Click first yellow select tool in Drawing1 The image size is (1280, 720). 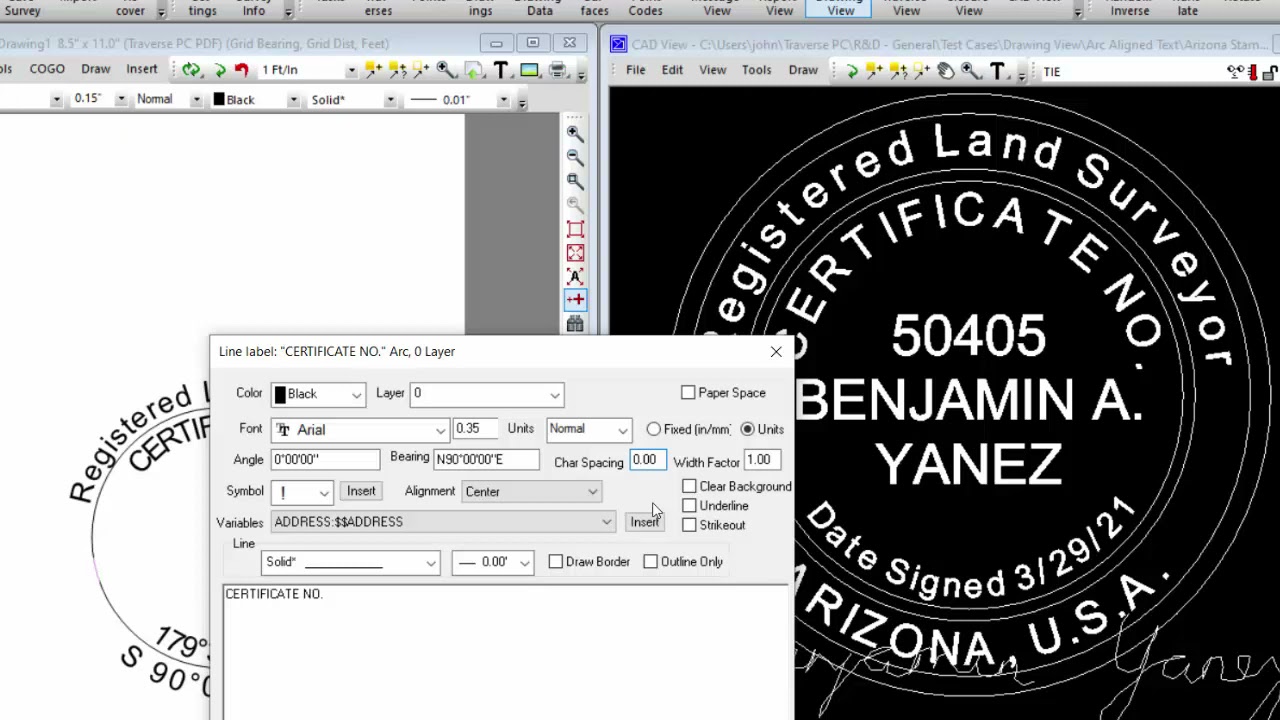click(x=373, y=70)
